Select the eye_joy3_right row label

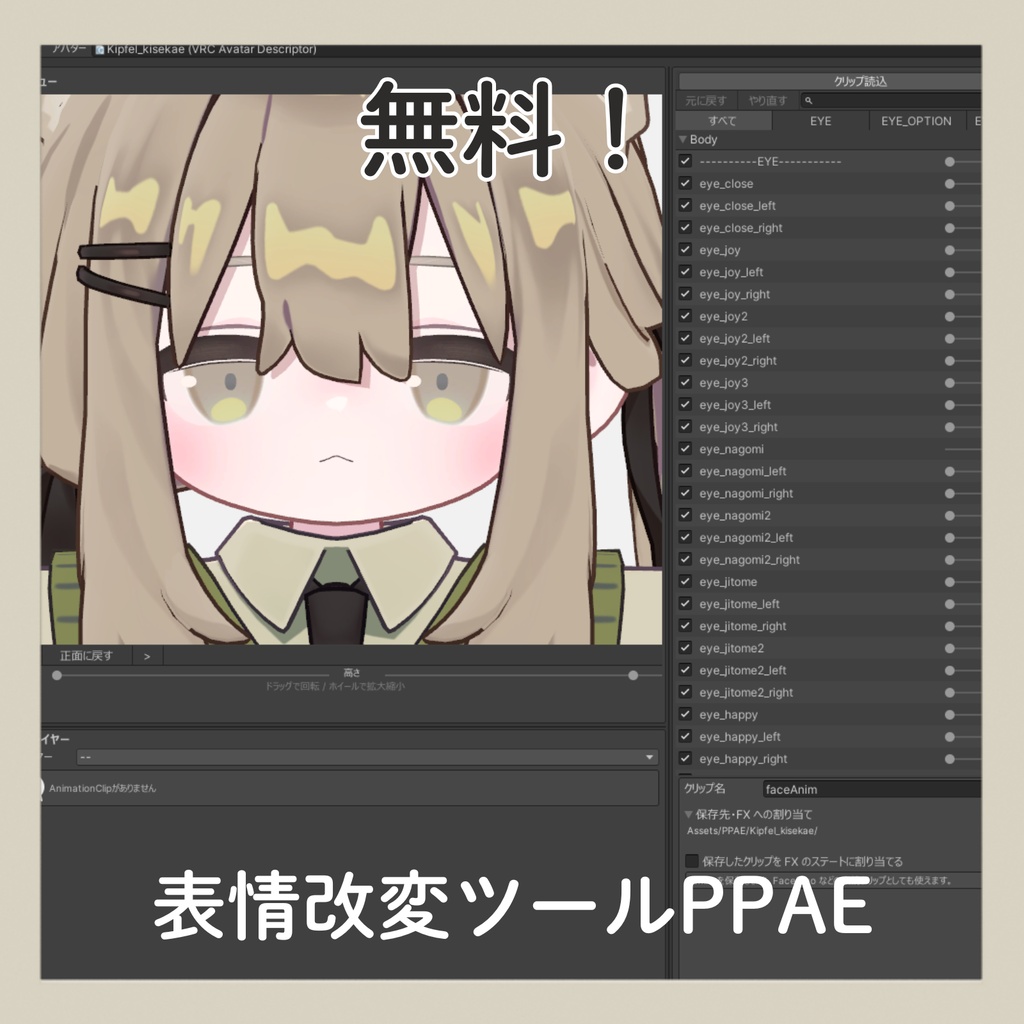[x=739, y=427]
